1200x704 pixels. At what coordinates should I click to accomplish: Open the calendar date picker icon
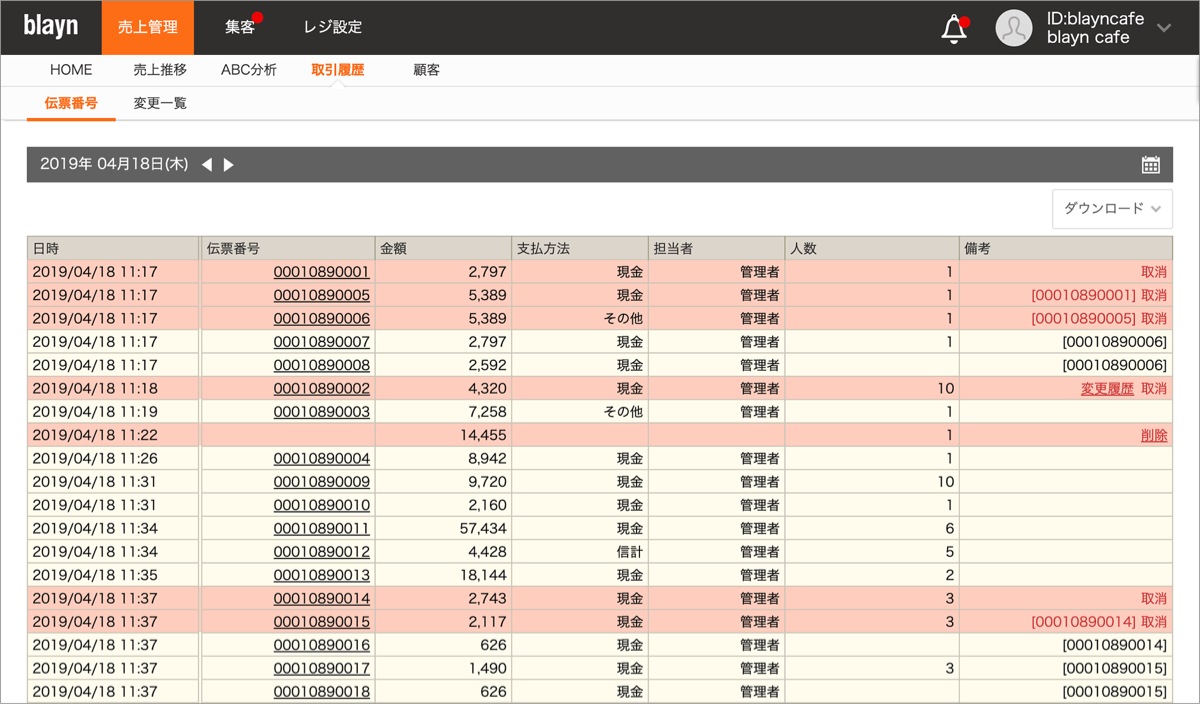[x=1151, y=165]
